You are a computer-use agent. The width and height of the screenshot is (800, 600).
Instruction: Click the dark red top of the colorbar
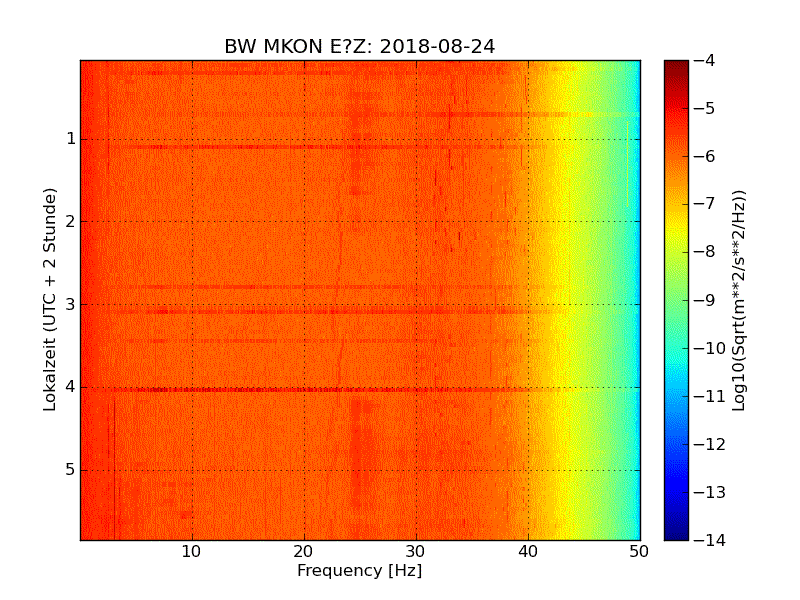coord(676,69)
